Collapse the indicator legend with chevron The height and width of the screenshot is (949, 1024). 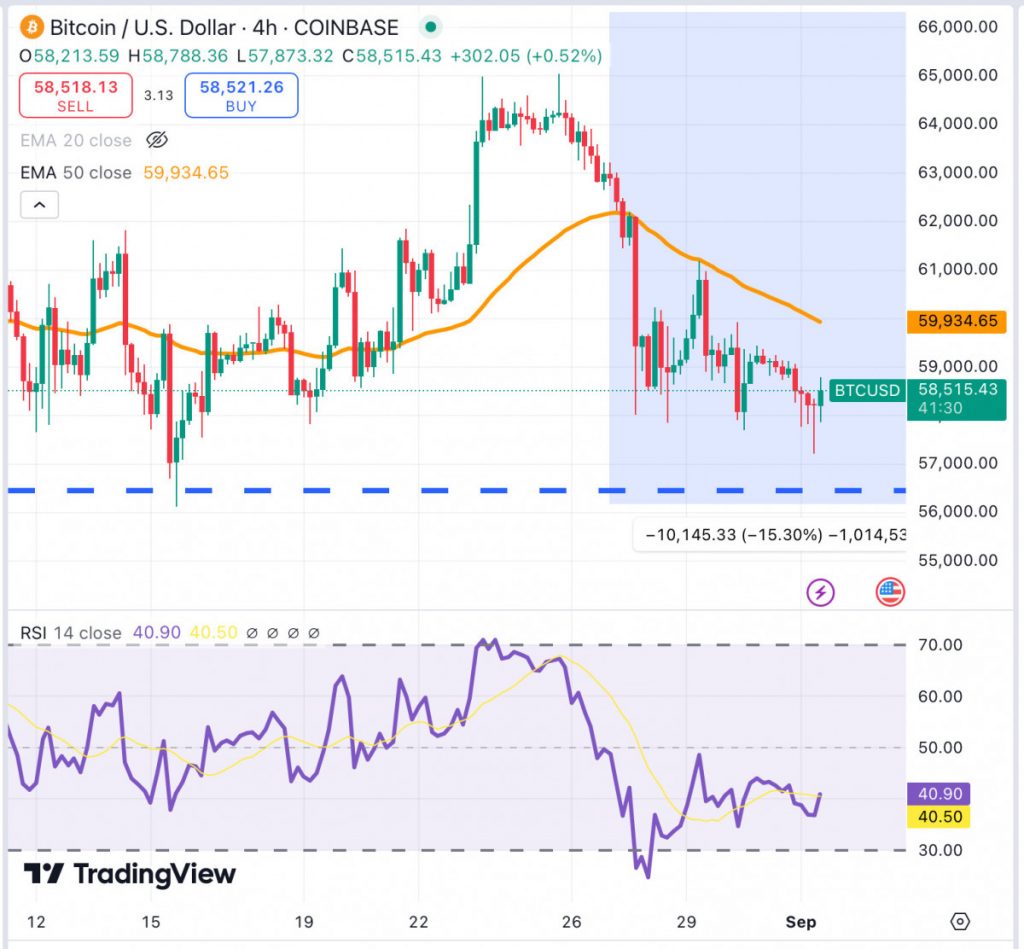tap(39, 205)
